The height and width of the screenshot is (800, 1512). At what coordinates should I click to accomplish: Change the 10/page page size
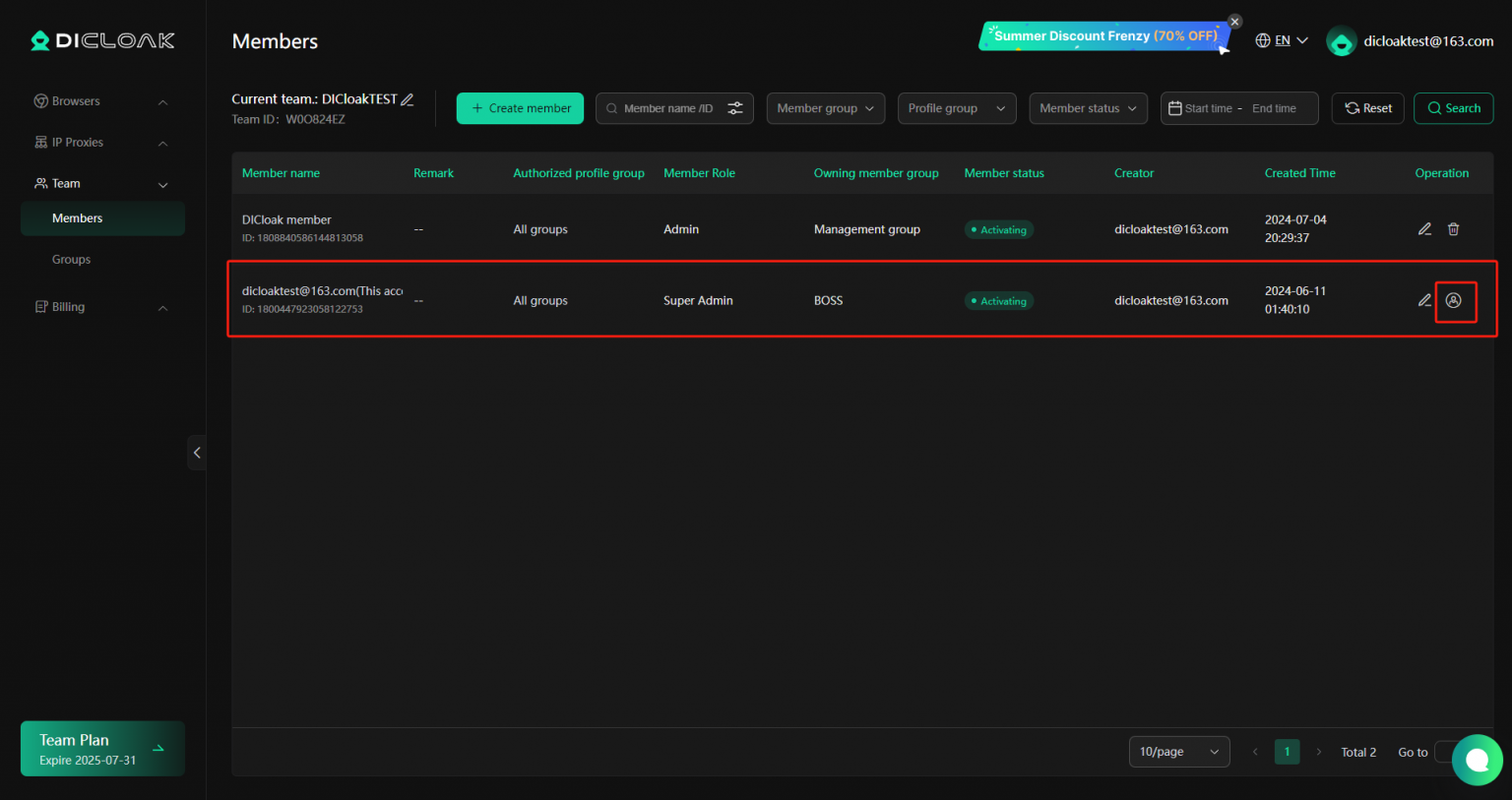1178,752
